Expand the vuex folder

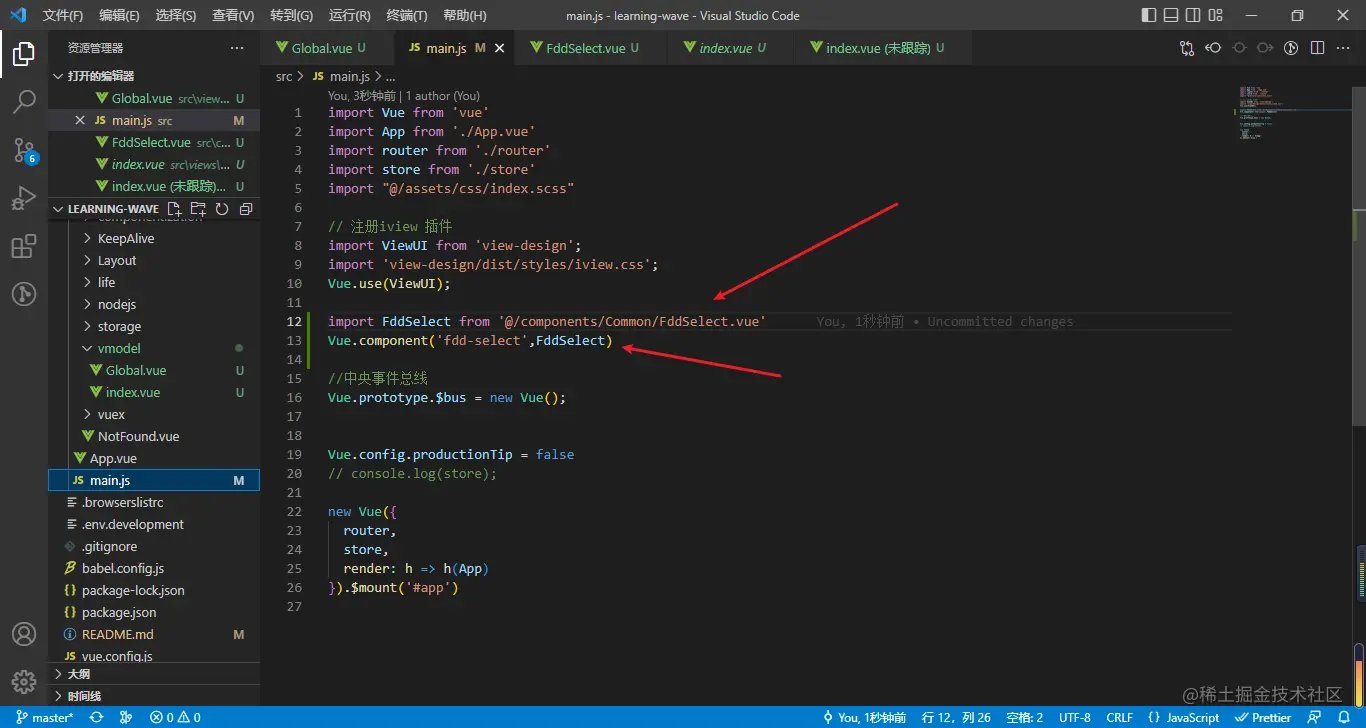[154, 414]
